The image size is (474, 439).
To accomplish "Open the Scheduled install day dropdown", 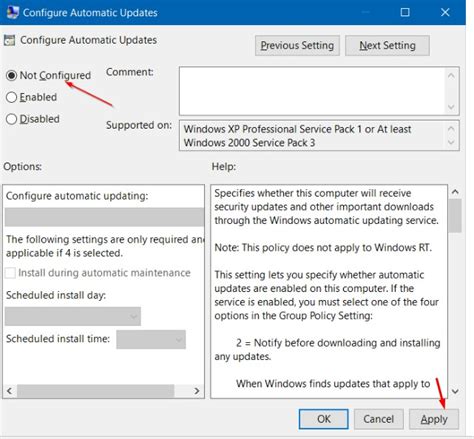I will (73, 316).
